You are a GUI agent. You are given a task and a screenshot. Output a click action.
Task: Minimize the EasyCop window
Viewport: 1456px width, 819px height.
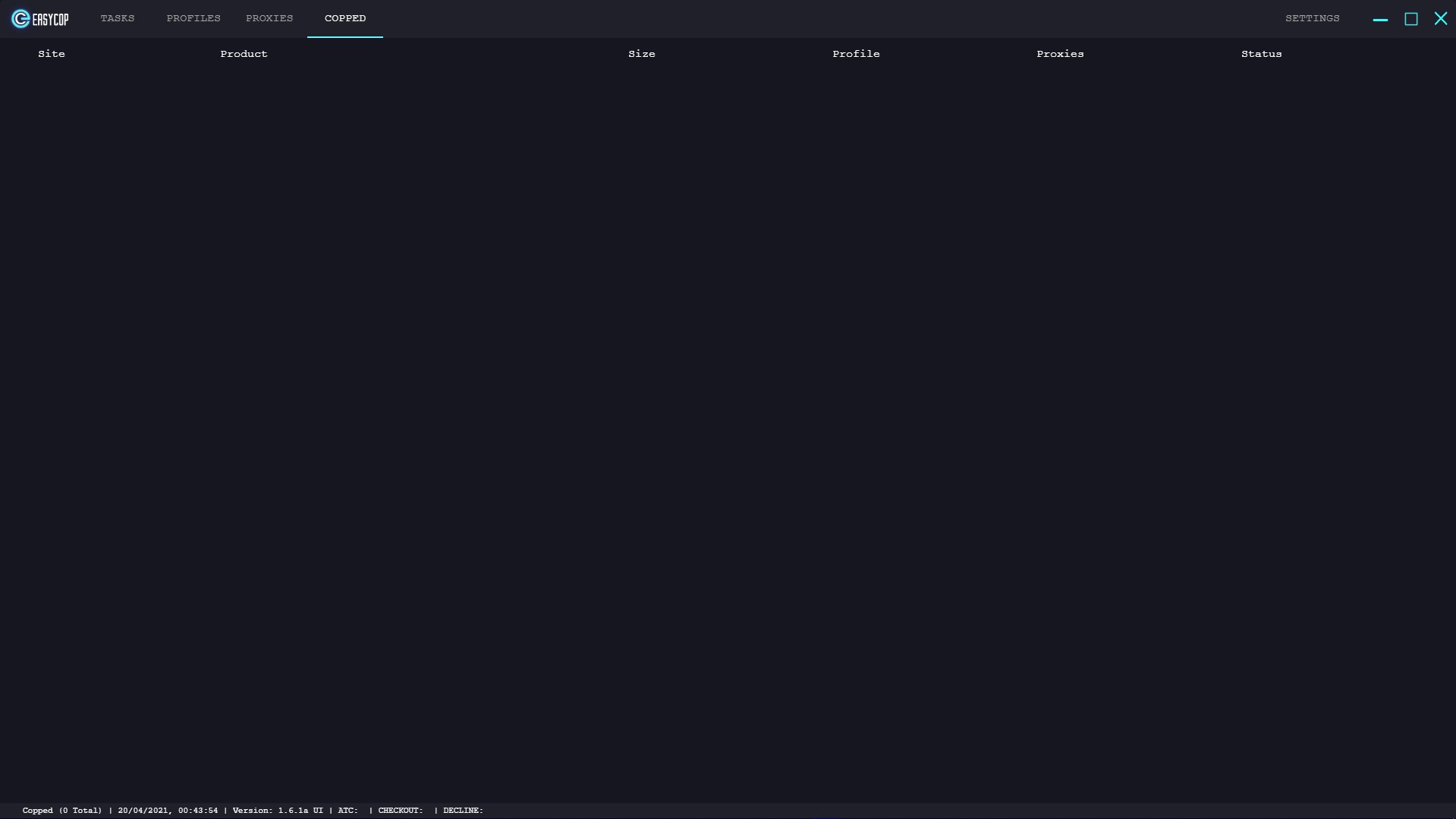coord(1380,19)
